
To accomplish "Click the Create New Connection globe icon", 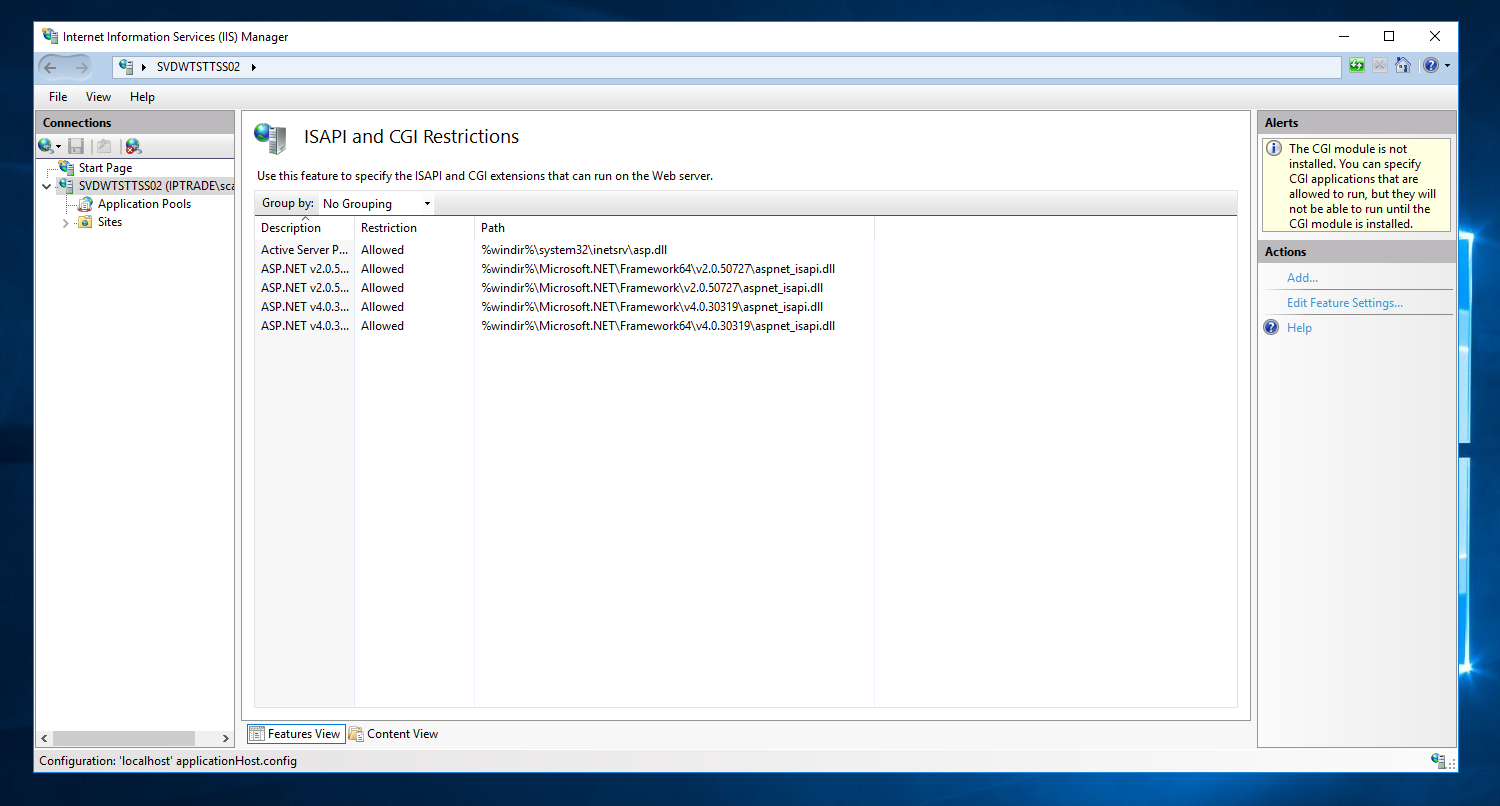I will click(46, 146).
